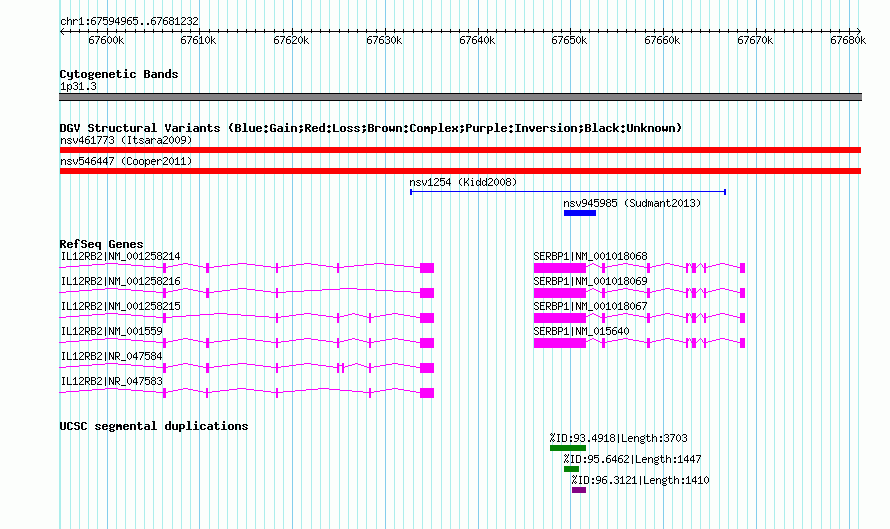This screenshot has width=890, height=529.
Task: Click the 67630k ruler tick label
Action: tap(384, 40)
